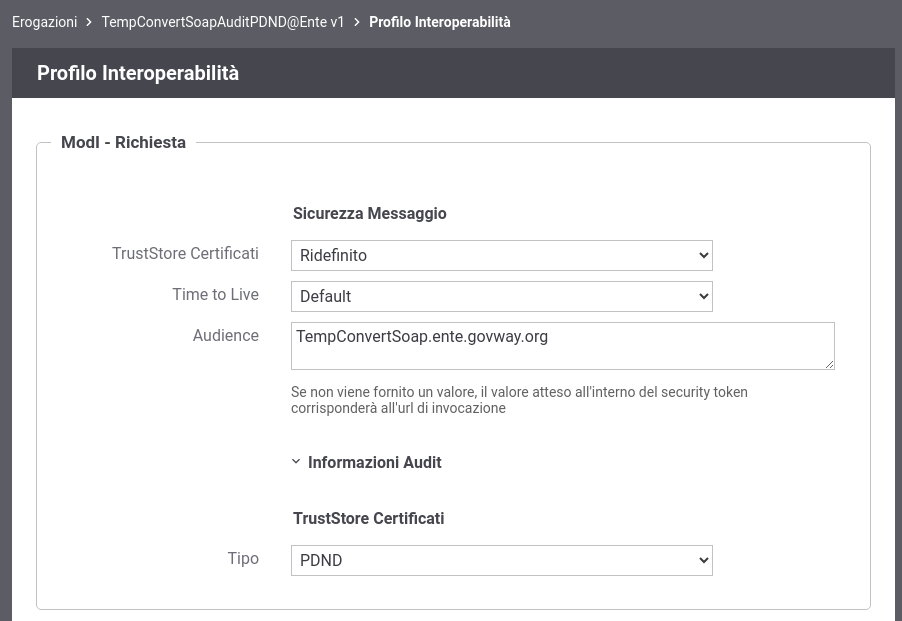
Task: Collapse the Informazioni Audit section
Action: 374,462
